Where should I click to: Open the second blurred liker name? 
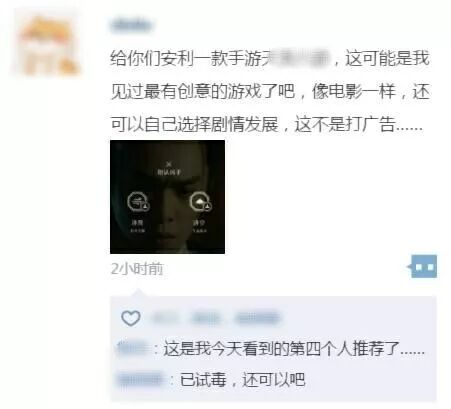tap(206, 318)
